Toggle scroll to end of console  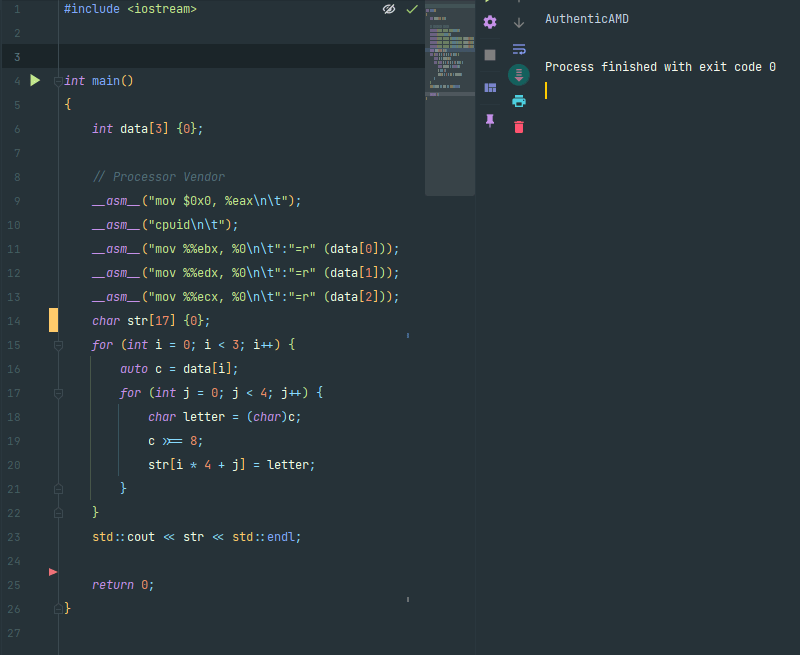click(x=519, y=75)
